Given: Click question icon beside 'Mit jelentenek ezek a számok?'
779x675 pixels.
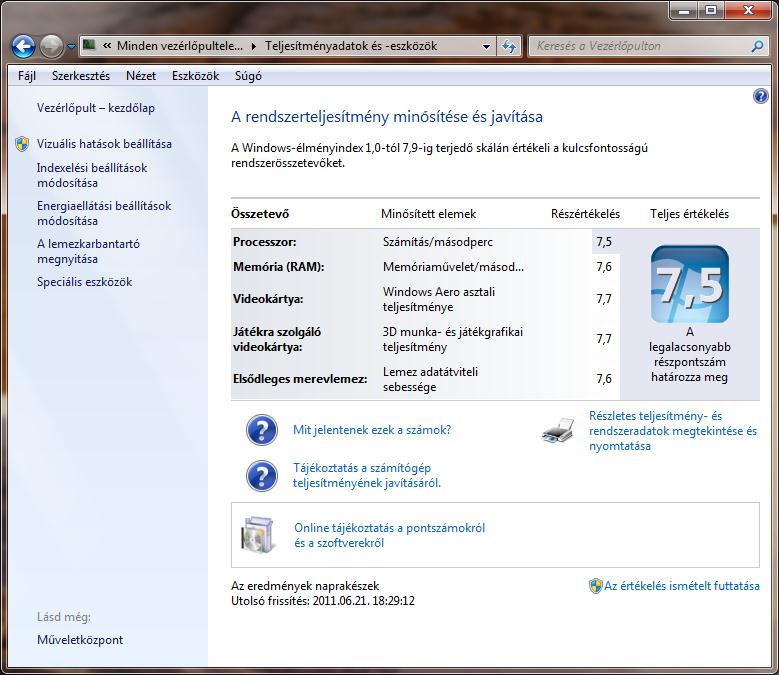Looking at the screenshot, I should pos(262,430).
